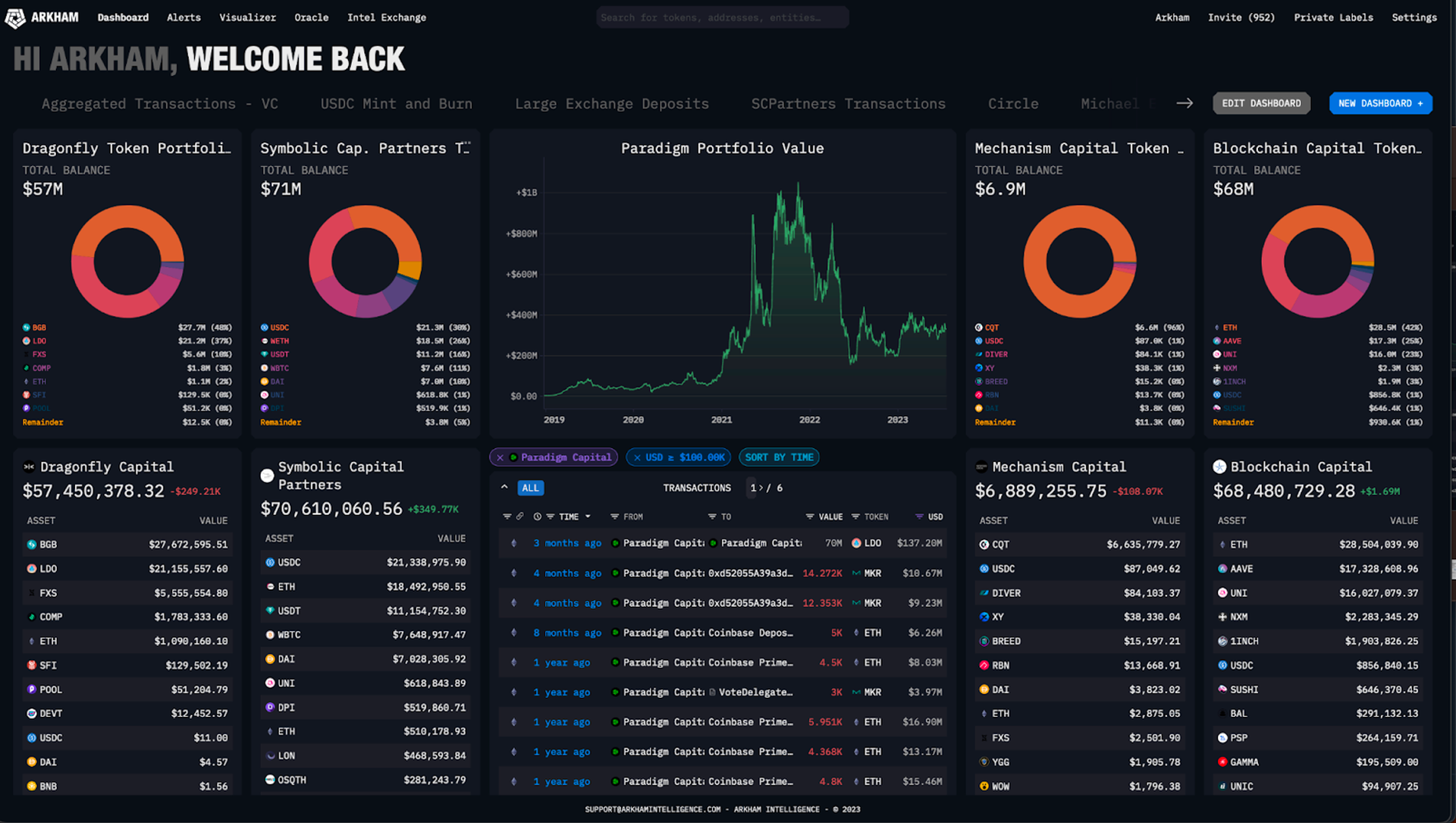Click the Dragonfly Token Portfolio donut chart
Viewport: 1456px width, 823px height.
tap(127, 262)
